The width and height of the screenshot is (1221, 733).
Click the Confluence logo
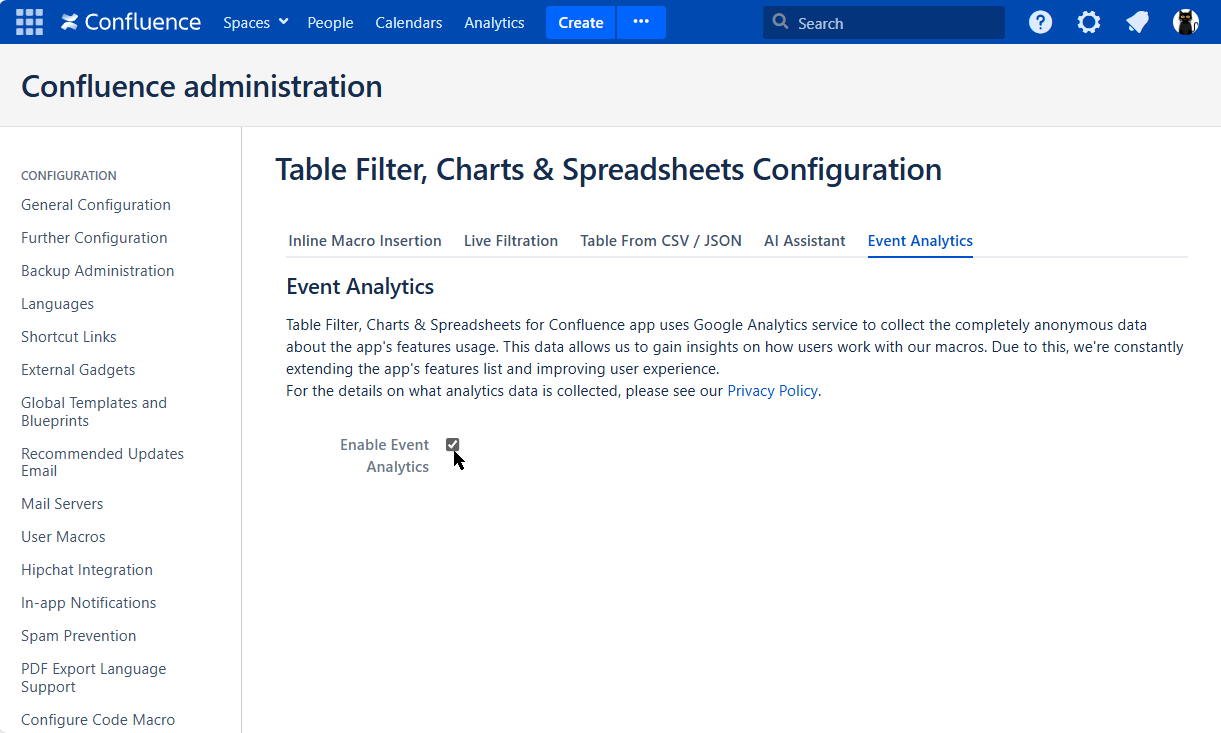[x=131, y=22]
